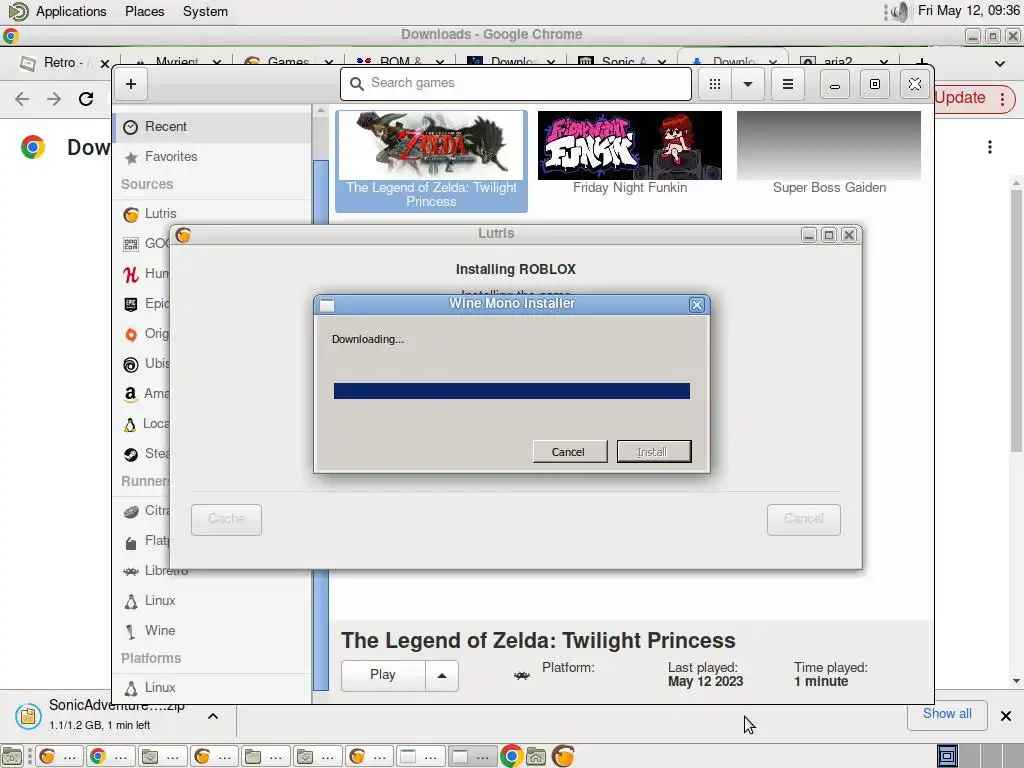Screen dimensions: 1024x768
Task: Click Show all downloads link
Action: pyautogui.click(x=947, y=714)
